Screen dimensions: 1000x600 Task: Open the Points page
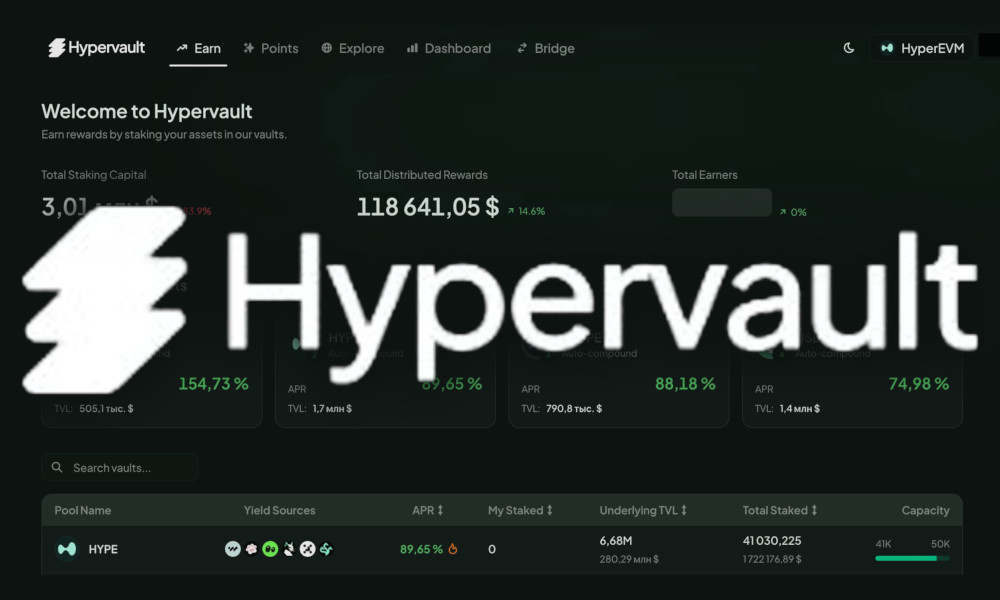click(270, 48)
